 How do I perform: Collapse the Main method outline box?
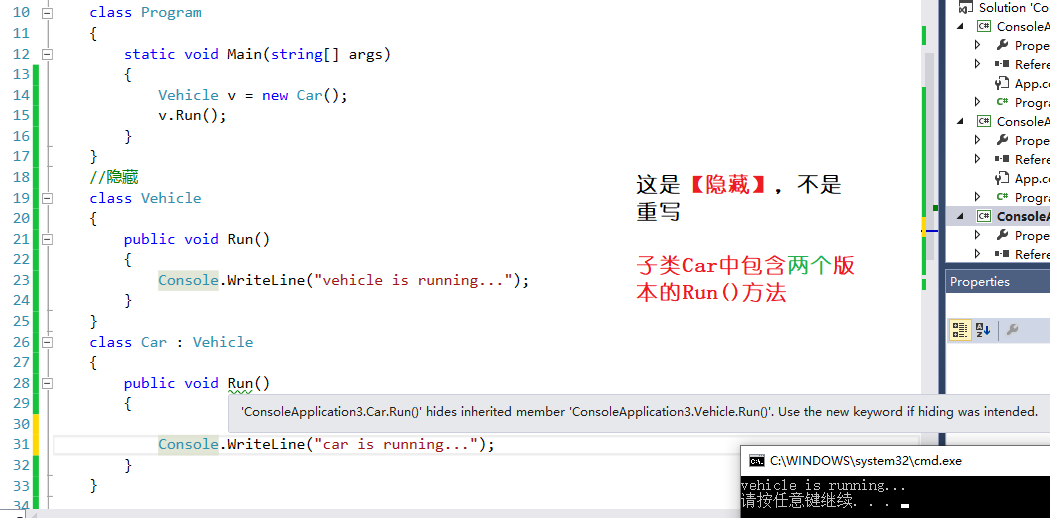tap(46, 54)
